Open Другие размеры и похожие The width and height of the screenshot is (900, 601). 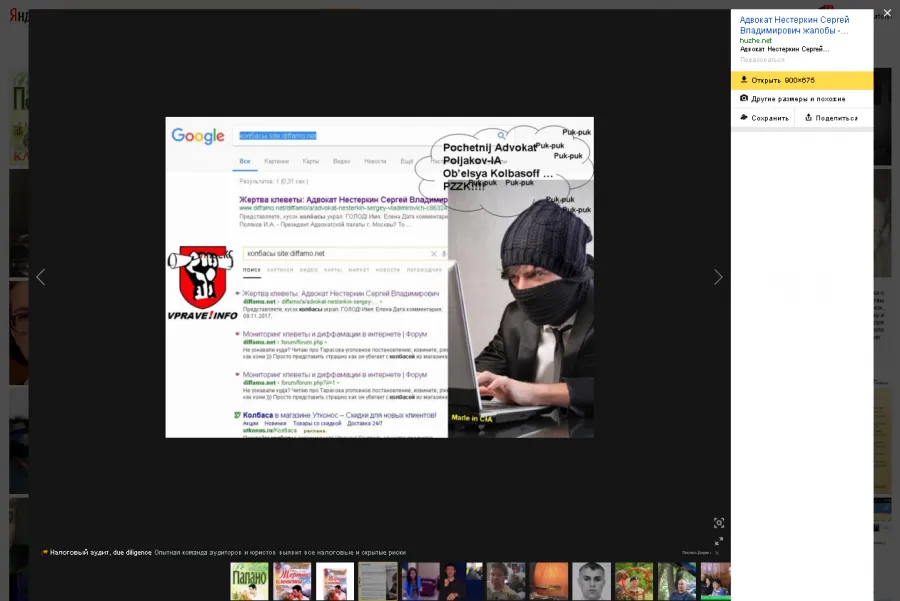point(802,99)
